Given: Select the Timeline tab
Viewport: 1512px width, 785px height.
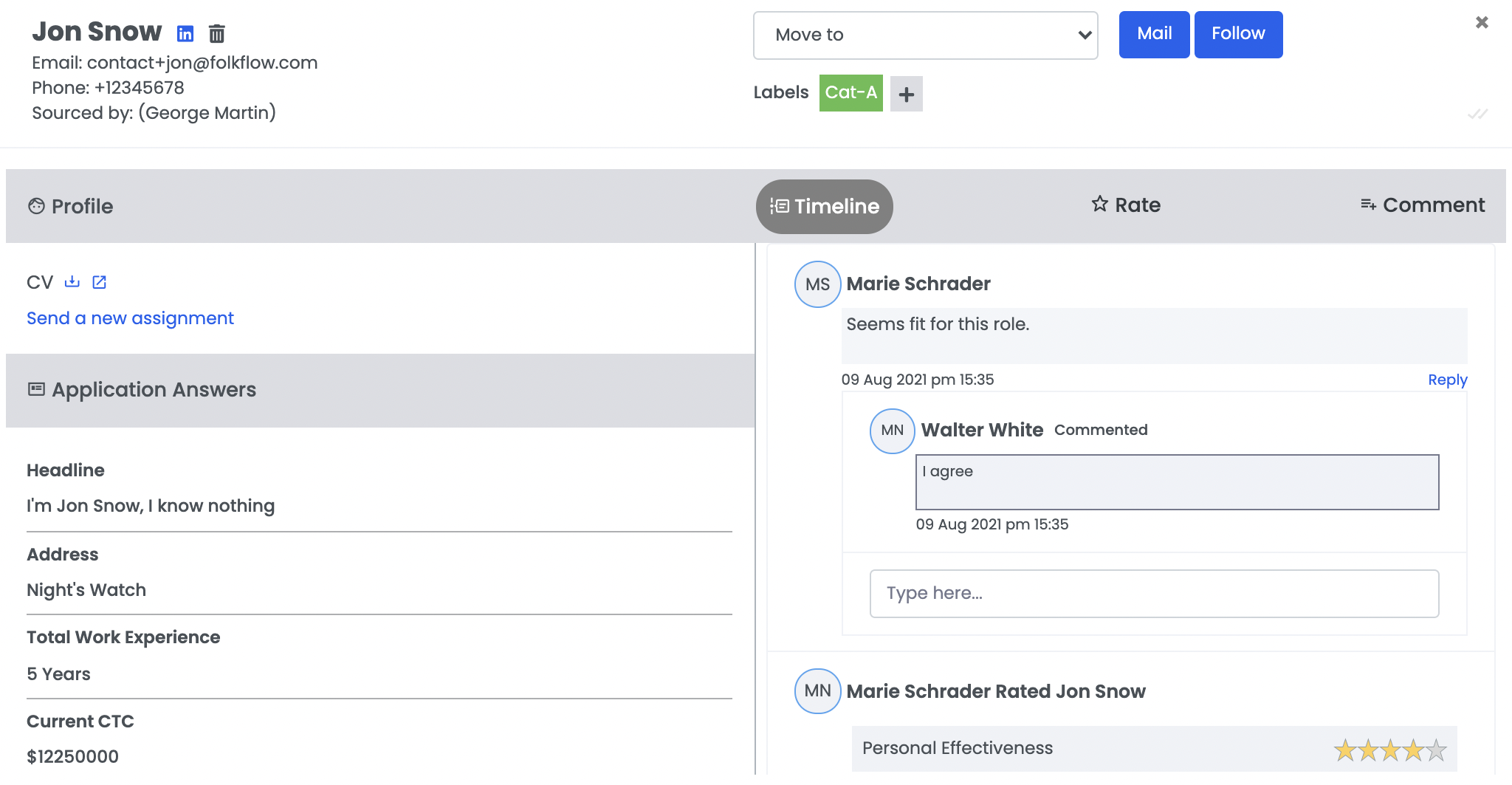Looking at the screenshot, I should (824, 207).
